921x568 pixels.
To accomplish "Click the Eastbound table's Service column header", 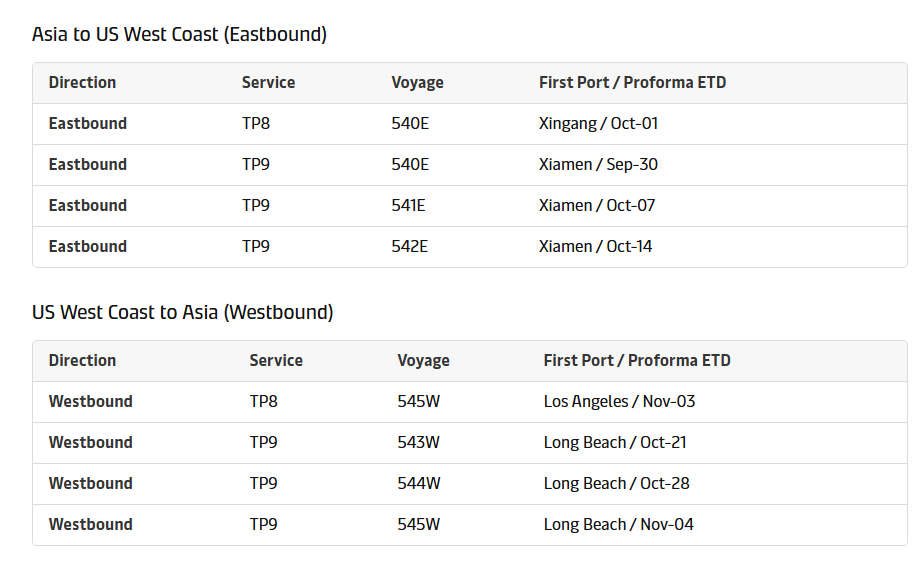I will (268, 83).
